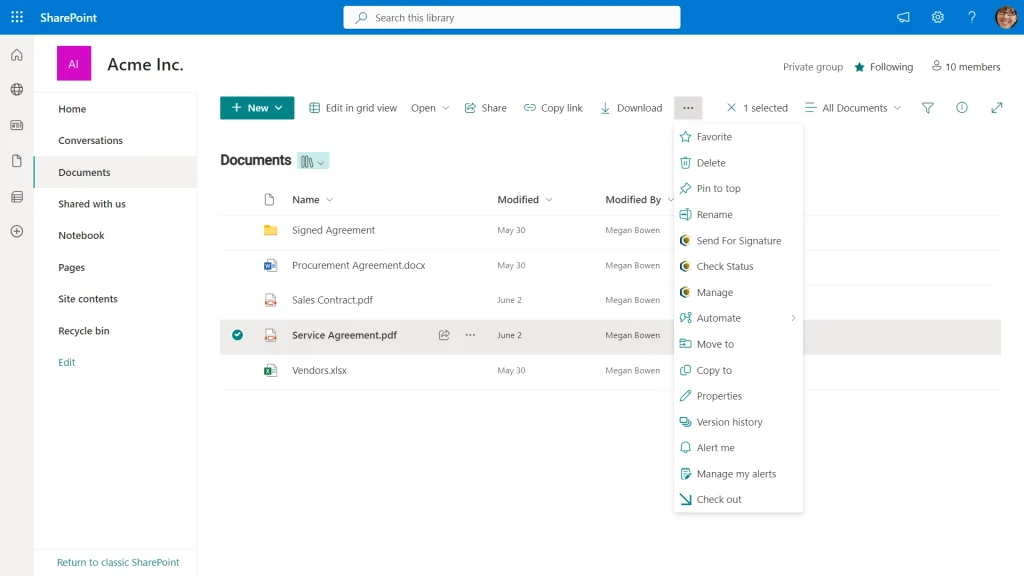Image resolution: width=1024 pixels, height=576 pixels.
Task: Open the 10 members list
Action: point(966,67)
